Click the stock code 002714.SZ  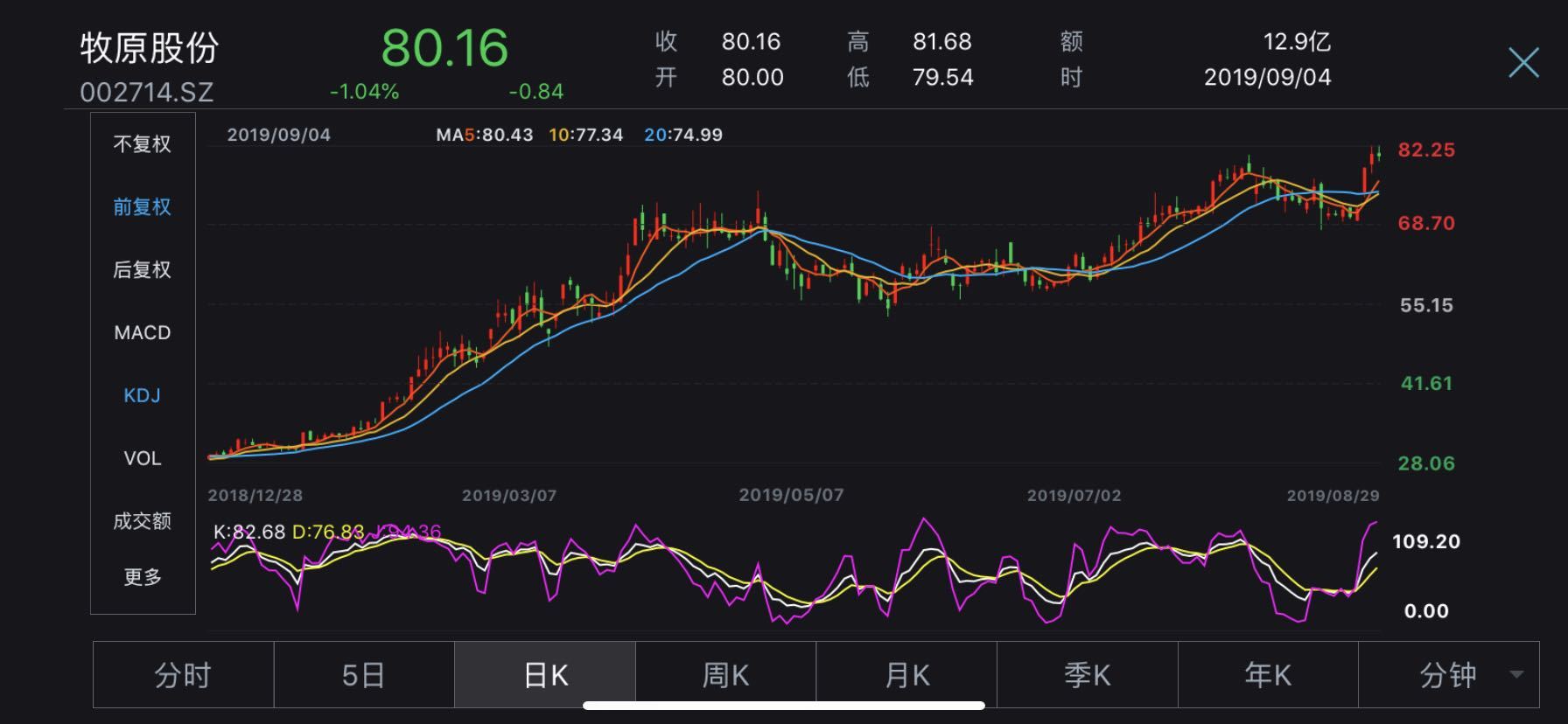click(x=146, y=93)
